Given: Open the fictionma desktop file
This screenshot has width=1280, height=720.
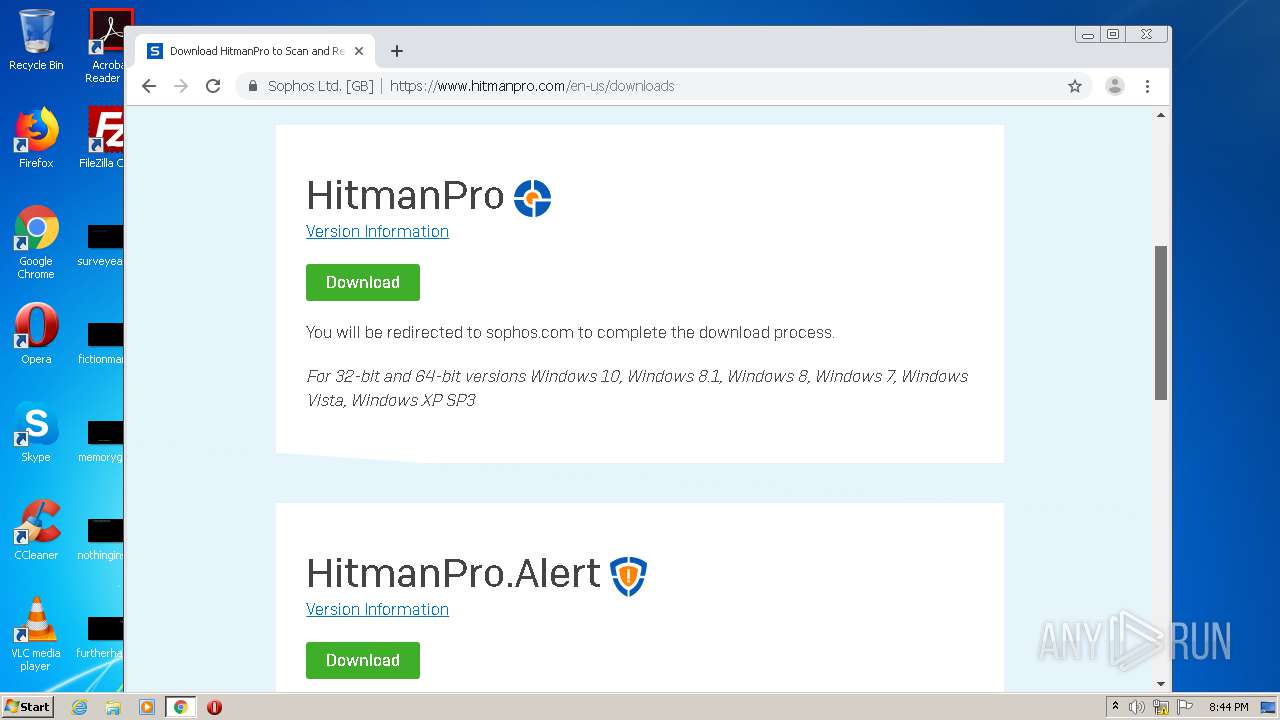Looking at the screenshot, I should pos(102,343).
